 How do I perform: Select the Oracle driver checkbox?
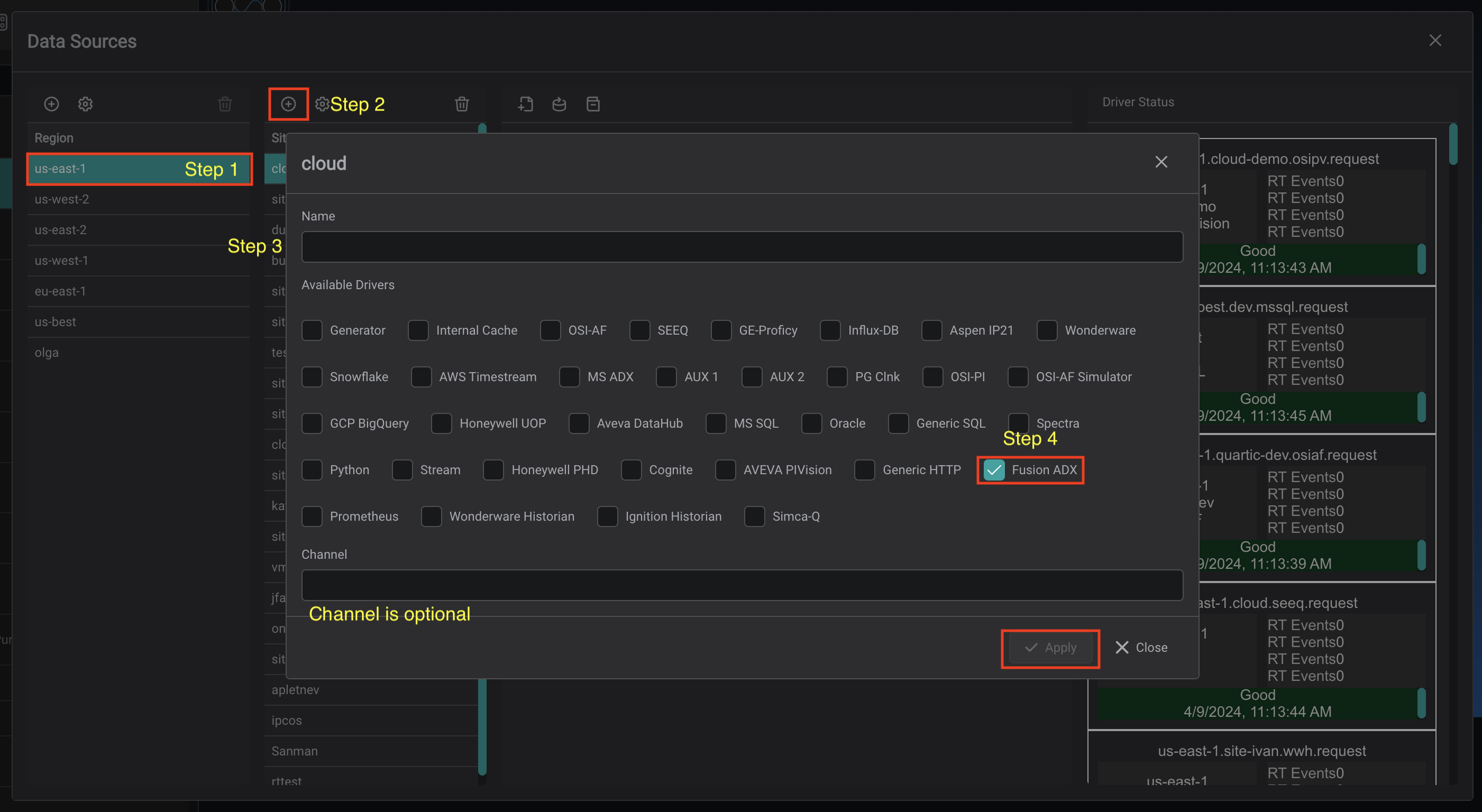click(x=812, y=424)
